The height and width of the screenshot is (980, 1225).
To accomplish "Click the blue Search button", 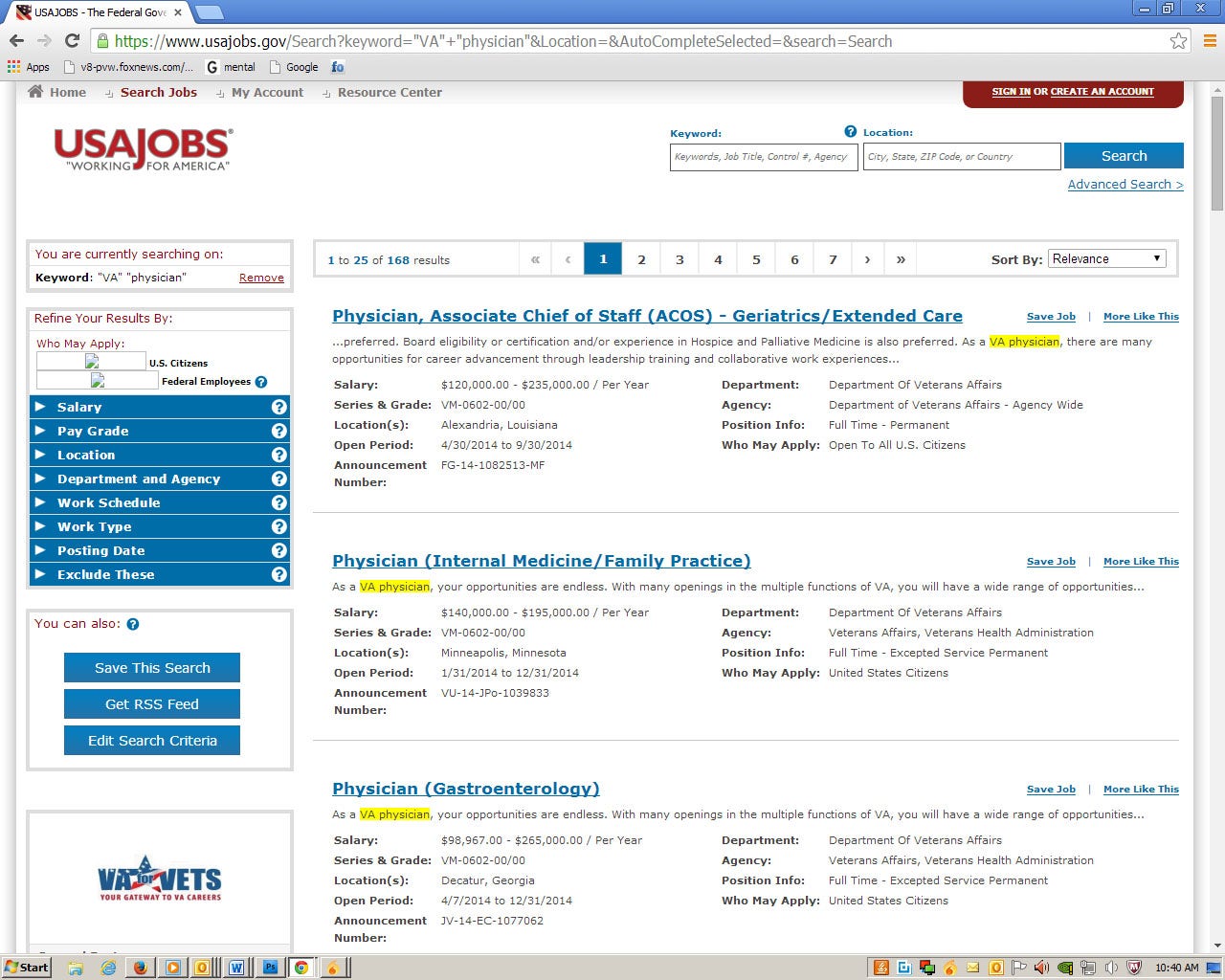I will (x=1124, y=155).
